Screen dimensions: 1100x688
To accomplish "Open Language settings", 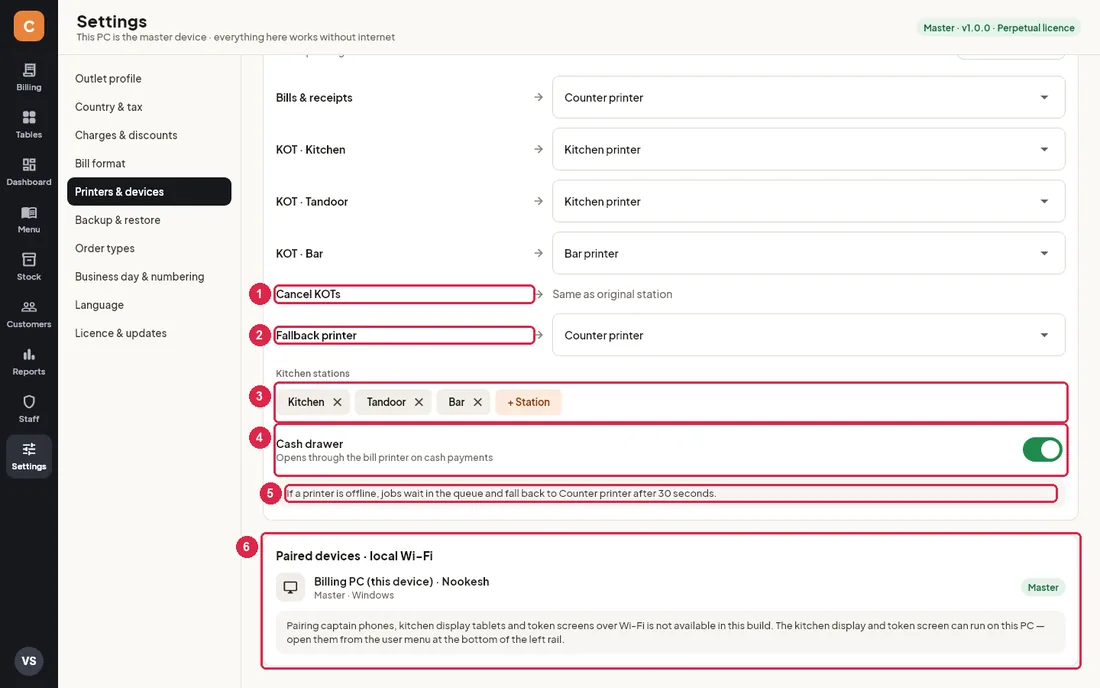I will coord(149,305).
